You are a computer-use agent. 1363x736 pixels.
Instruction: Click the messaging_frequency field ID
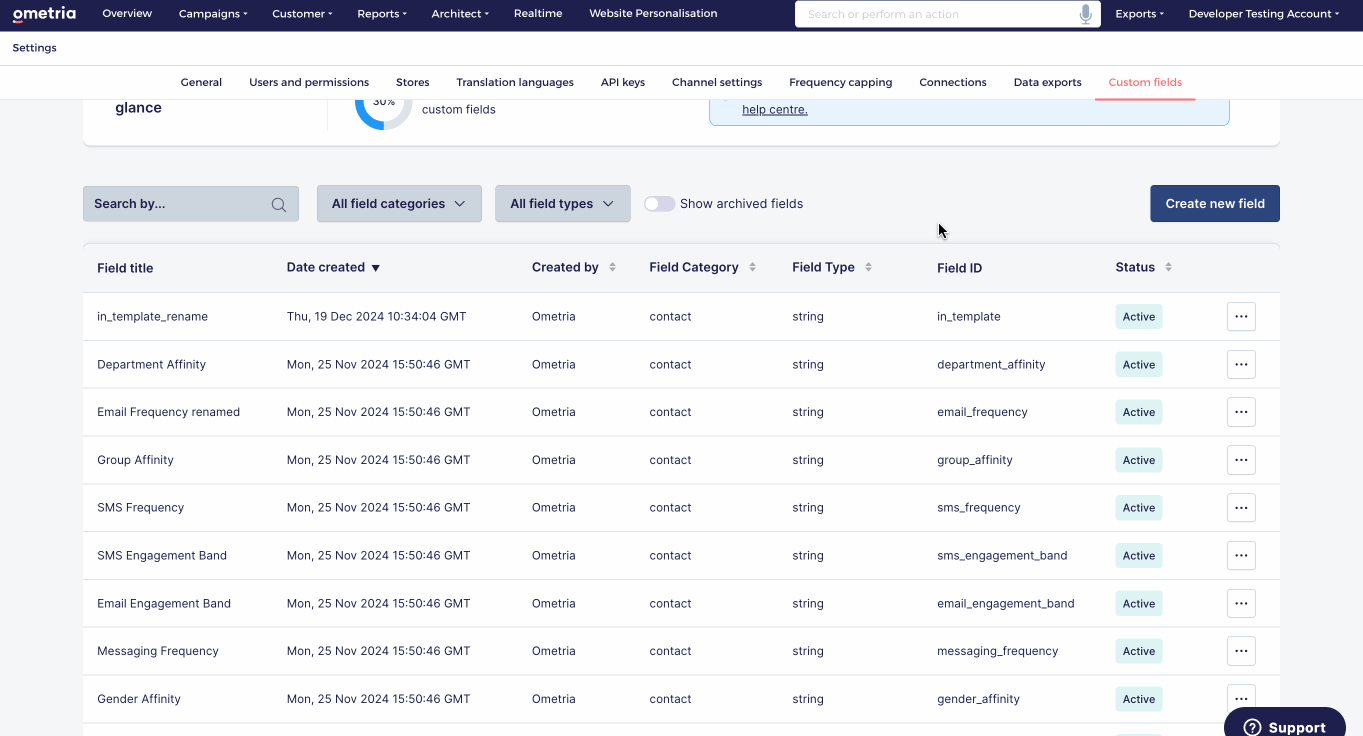(998, 651)
